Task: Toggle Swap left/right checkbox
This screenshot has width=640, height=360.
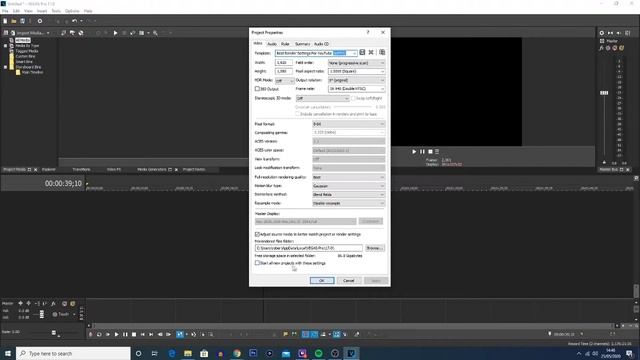Action: pos(353,98)
